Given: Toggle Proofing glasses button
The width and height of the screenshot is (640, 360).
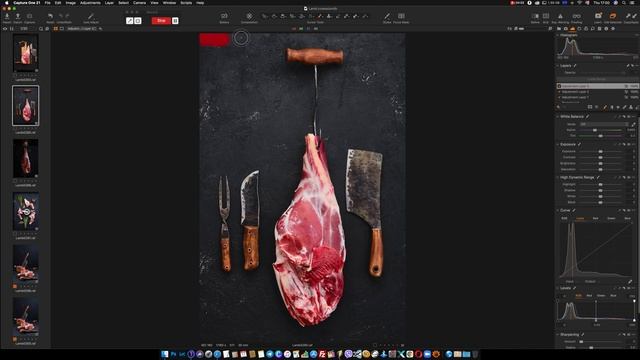Looking at the screenshot, I should click(x=576, y=16).
